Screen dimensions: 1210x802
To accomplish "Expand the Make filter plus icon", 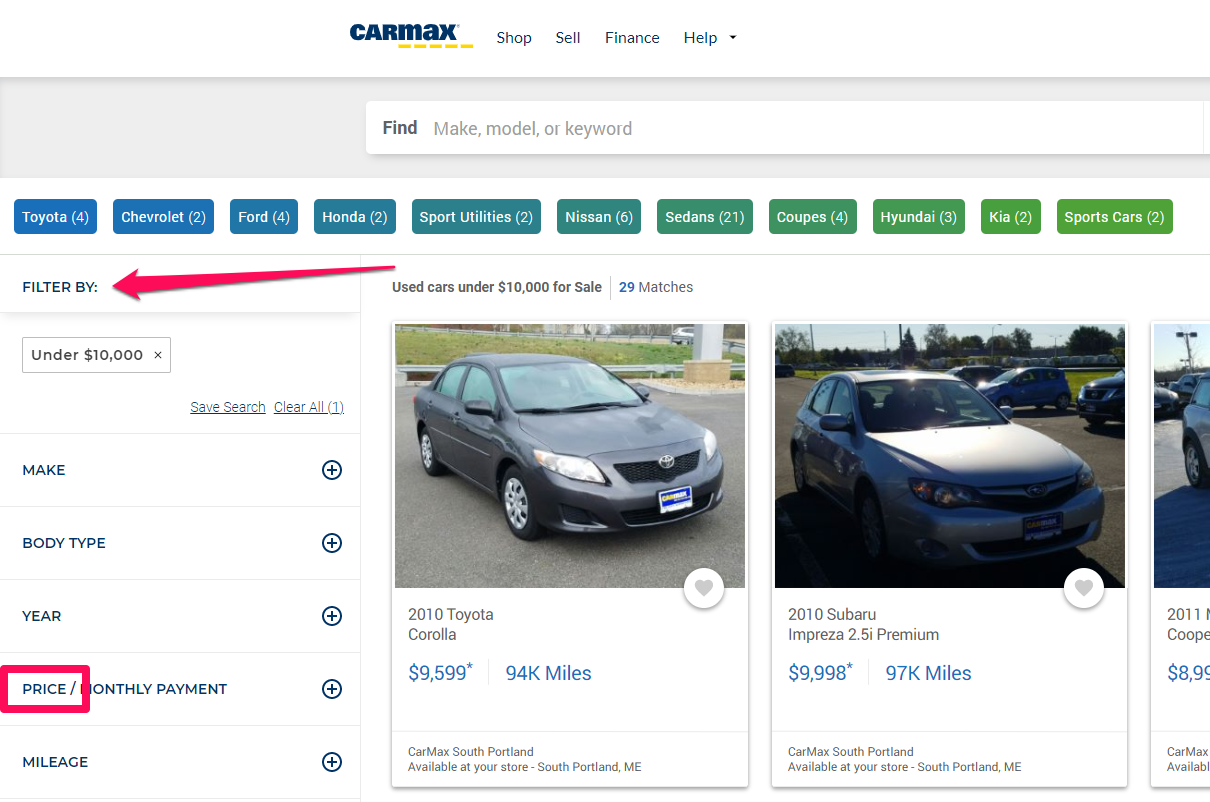I will pos(332,470).
